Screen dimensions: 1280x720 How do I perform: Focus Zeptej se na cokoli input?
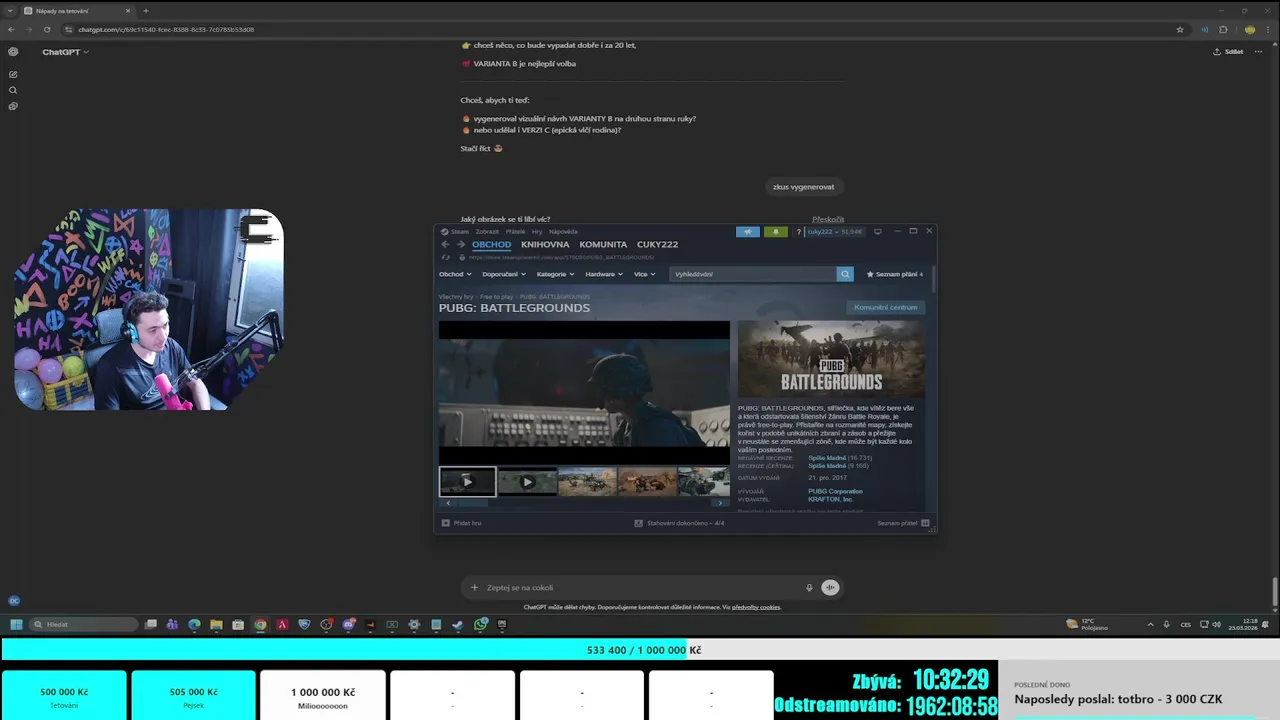(640, 588)
